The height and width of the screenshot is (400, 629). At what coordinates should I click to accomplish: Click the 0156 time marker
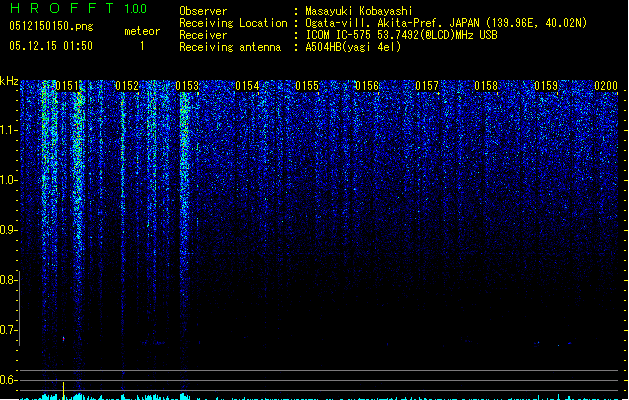click(367, 86)
